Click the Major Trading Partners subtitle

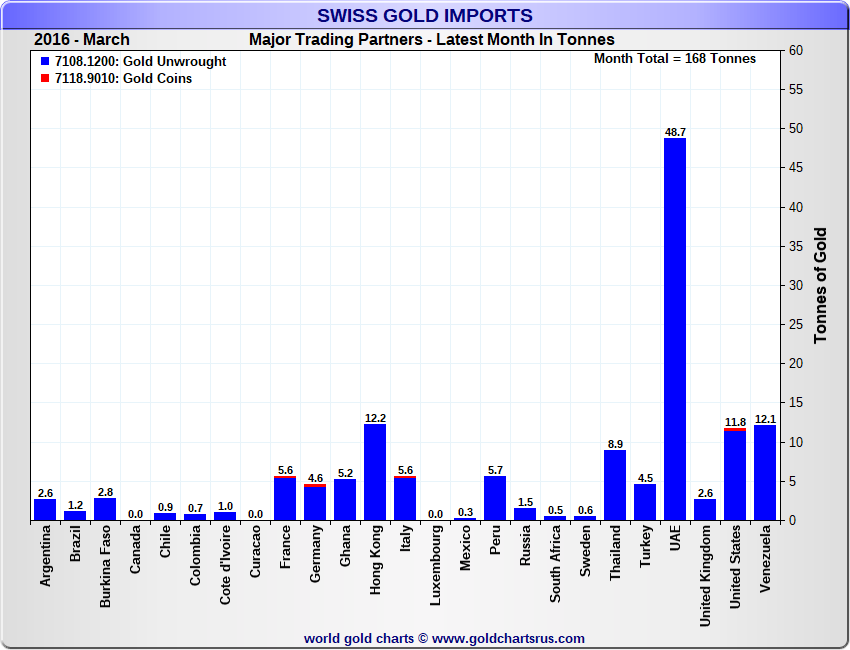point(431,40)
